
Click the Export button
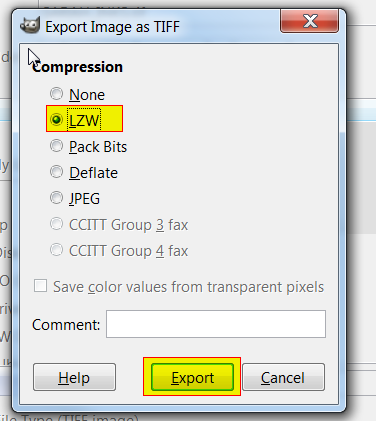coord(192,377)
